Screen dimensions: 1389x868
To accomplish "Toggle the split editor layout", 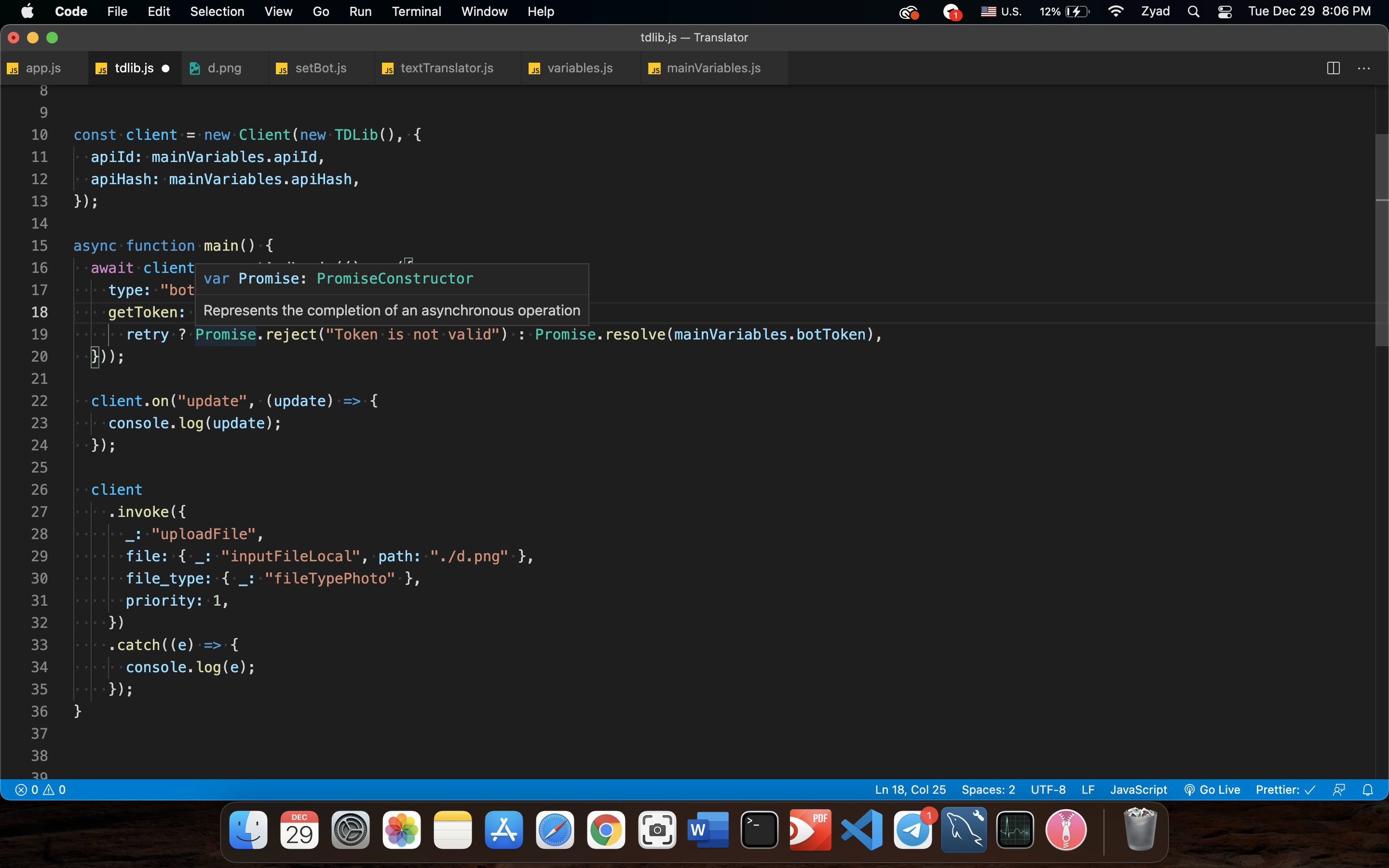I will [1333, 68].
